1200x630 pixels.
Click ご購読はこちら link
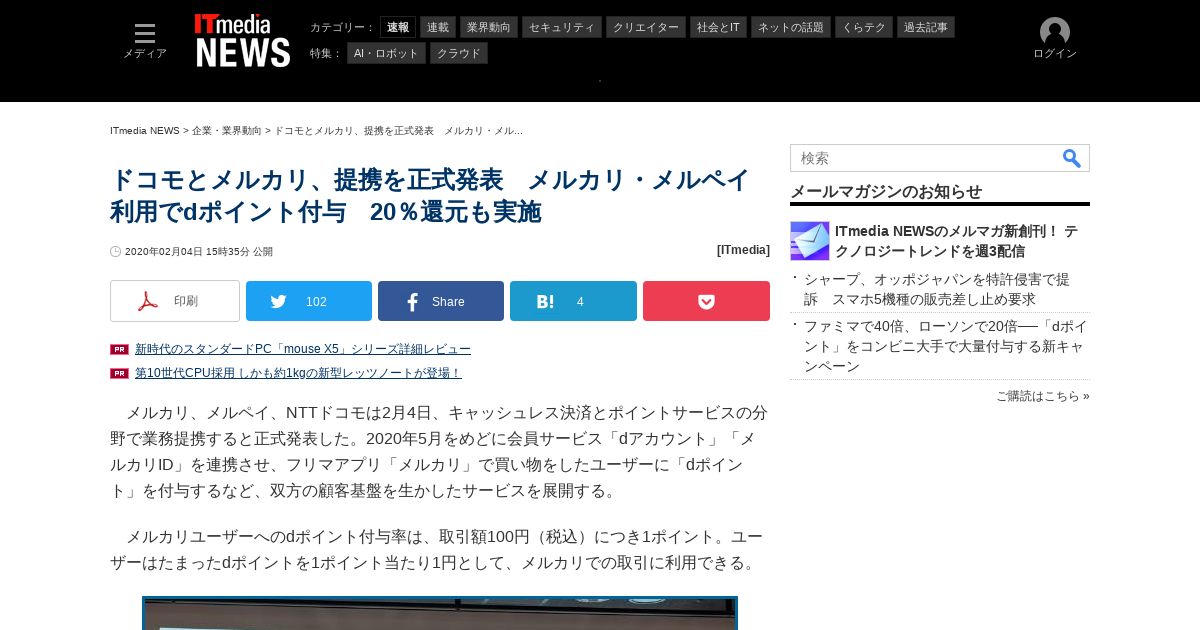(x=1043, y=396)
